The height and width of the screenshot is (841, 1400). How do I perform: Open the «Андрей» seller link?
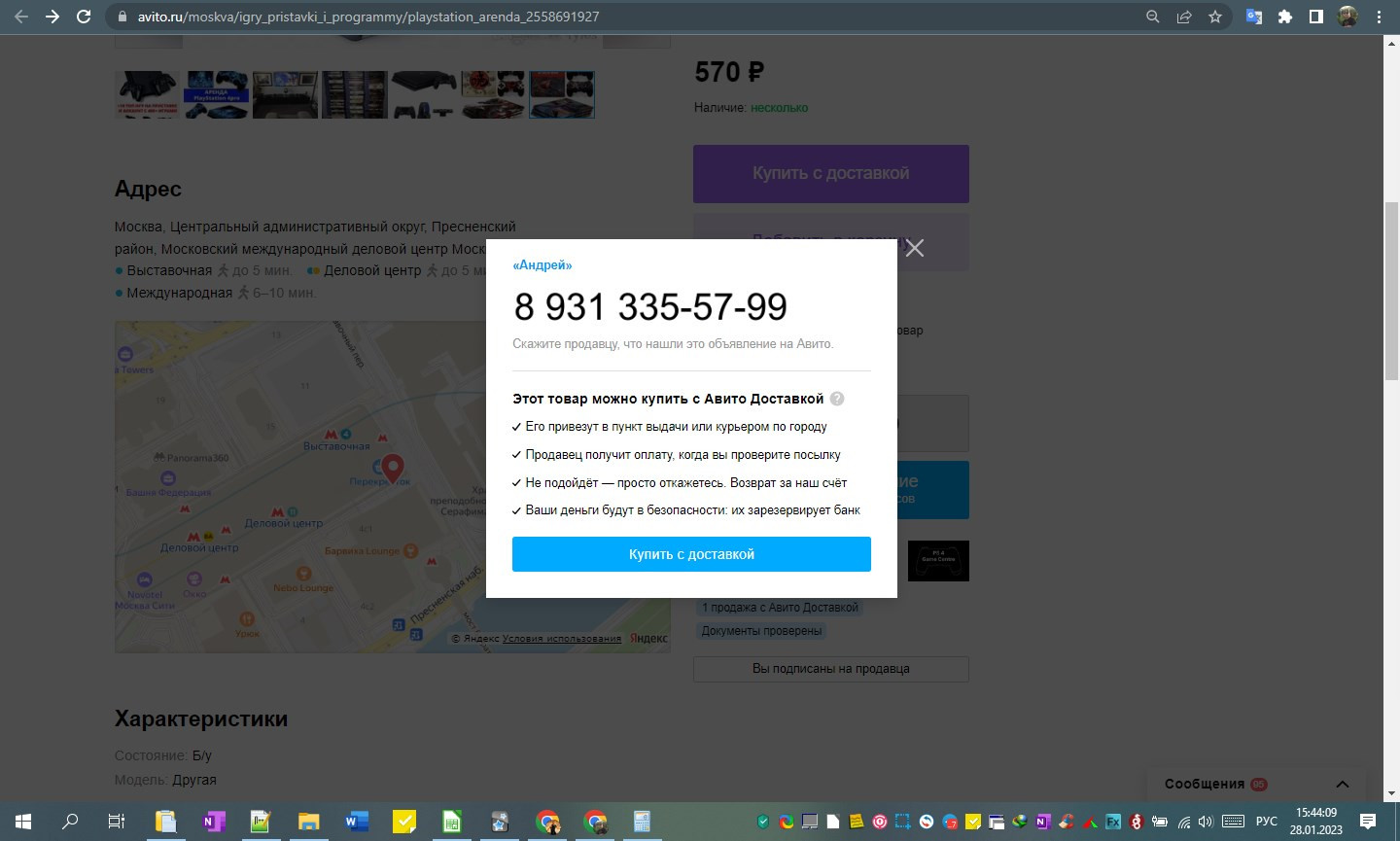coord(542,265)
